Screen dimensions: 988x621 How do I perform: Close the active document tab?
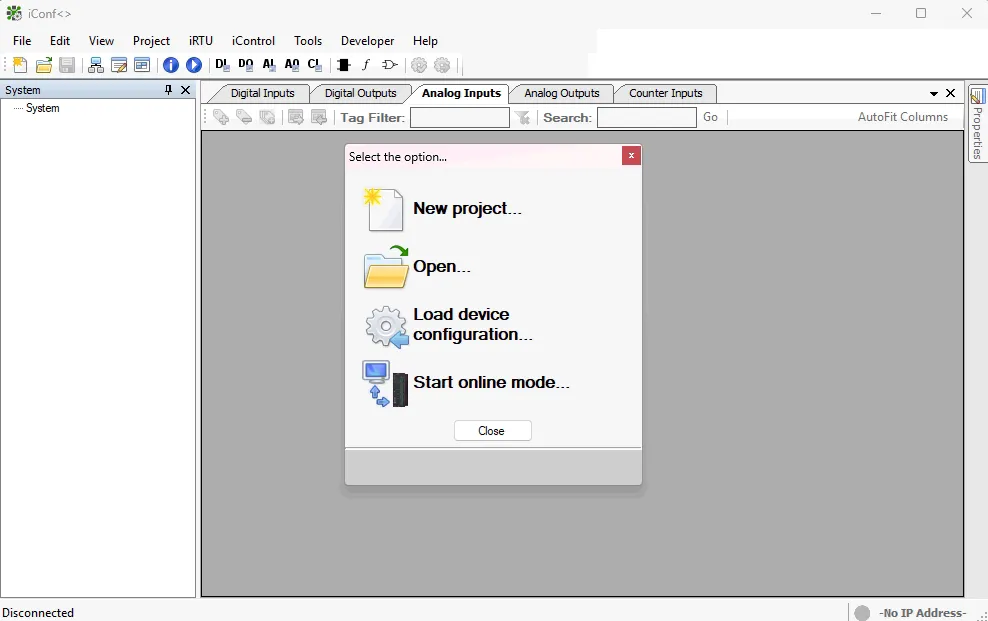tap(951, 93)
